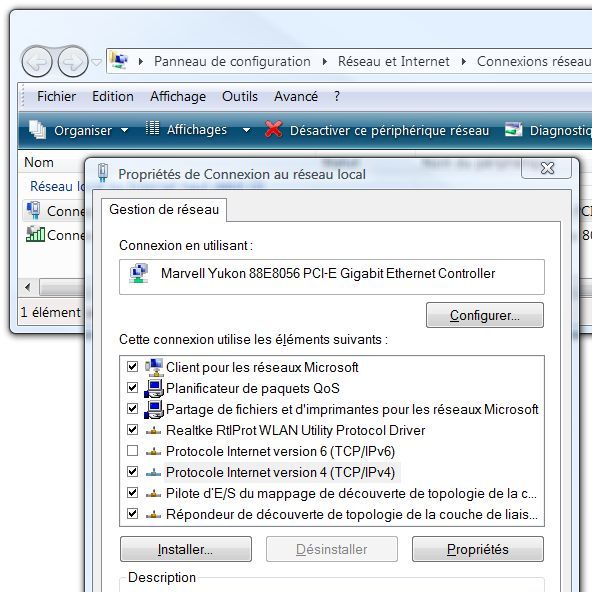Screen dimensions: 592x592
Task: Uncheck Client pour les réseaux Microsoft
Action: tap(133, 367)
